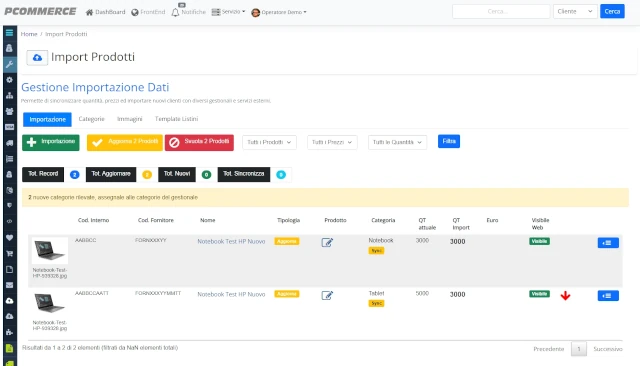Open the truck shipping sidebar icon

9,143
